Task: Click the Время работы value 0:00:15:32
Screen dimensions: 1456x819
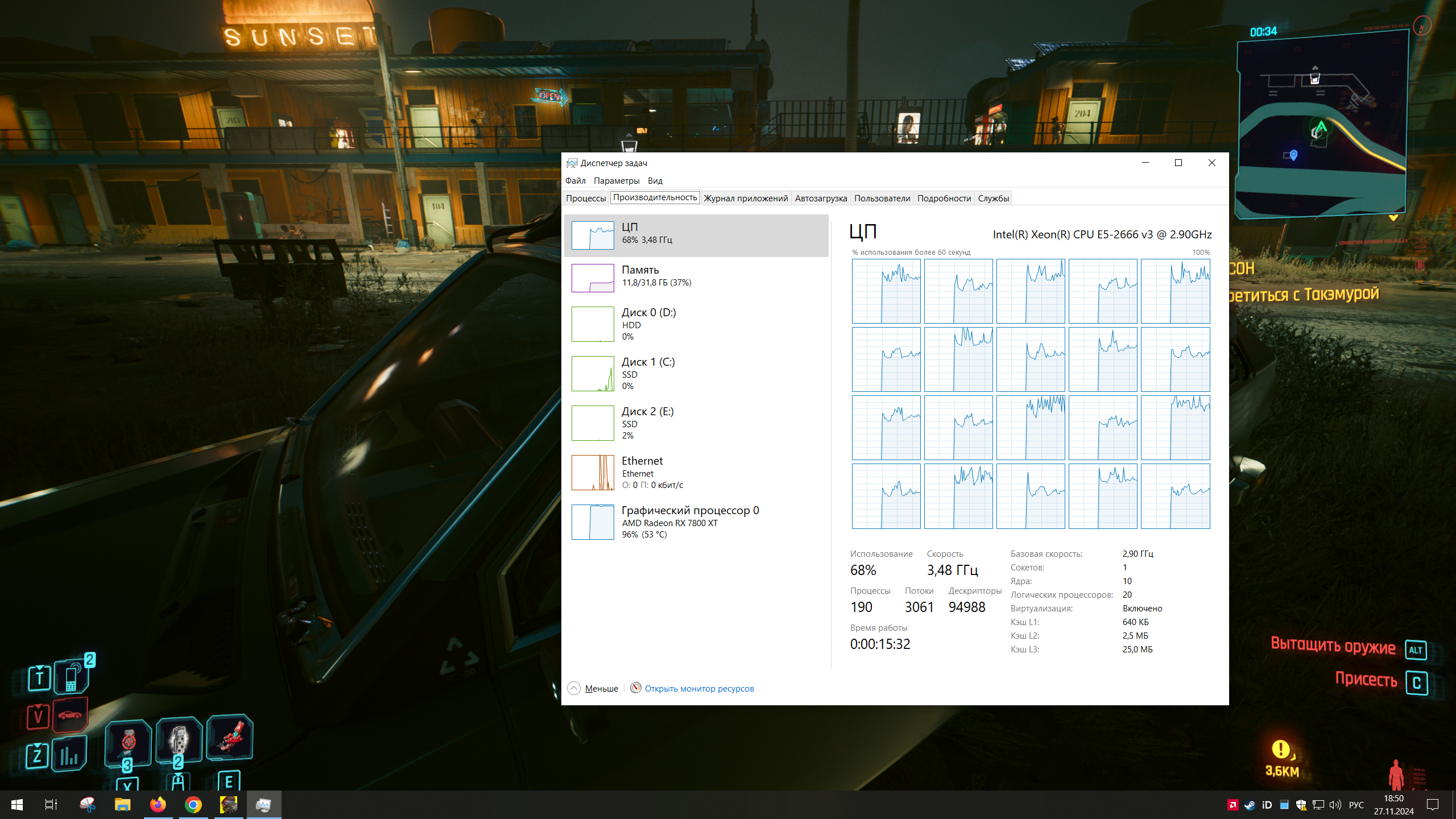Action: (x=880, y=644)
